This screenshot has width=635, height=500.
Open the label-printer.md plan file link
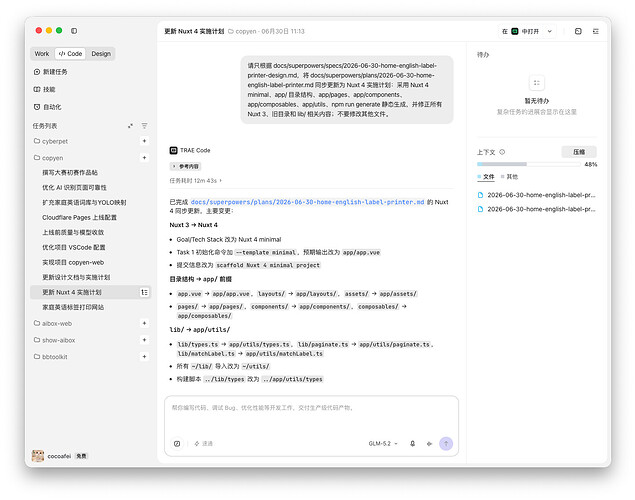(307, 202)
